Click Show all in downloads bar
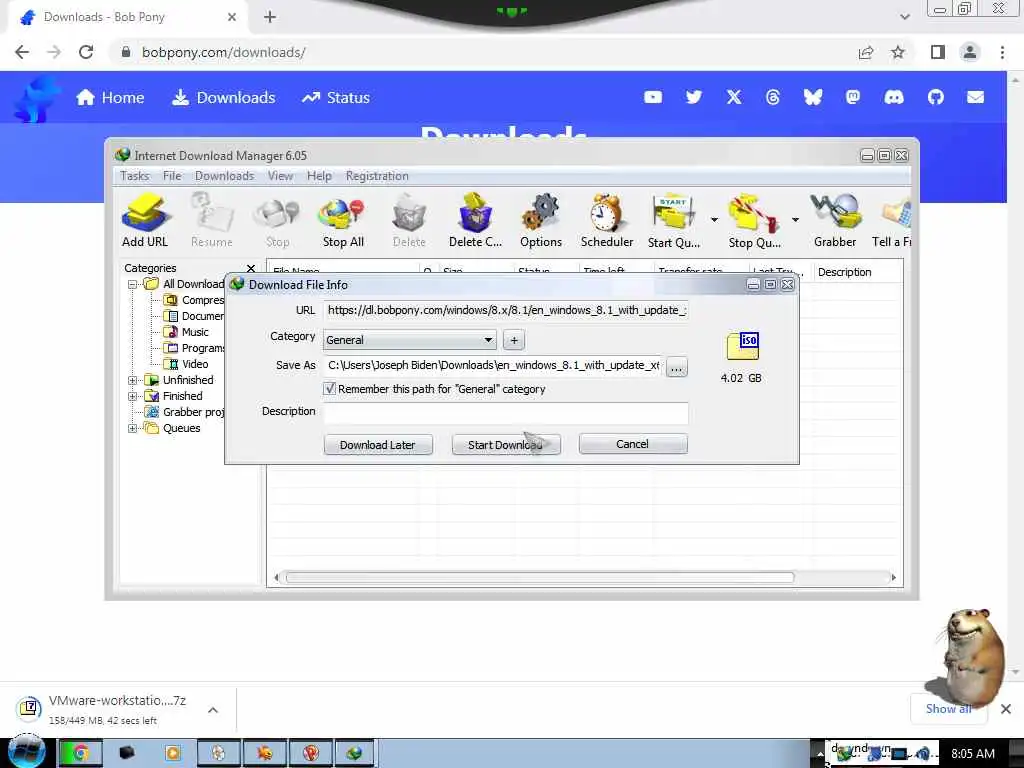The width and height of the screenshot is (1024, 768). tap(948, 709)
